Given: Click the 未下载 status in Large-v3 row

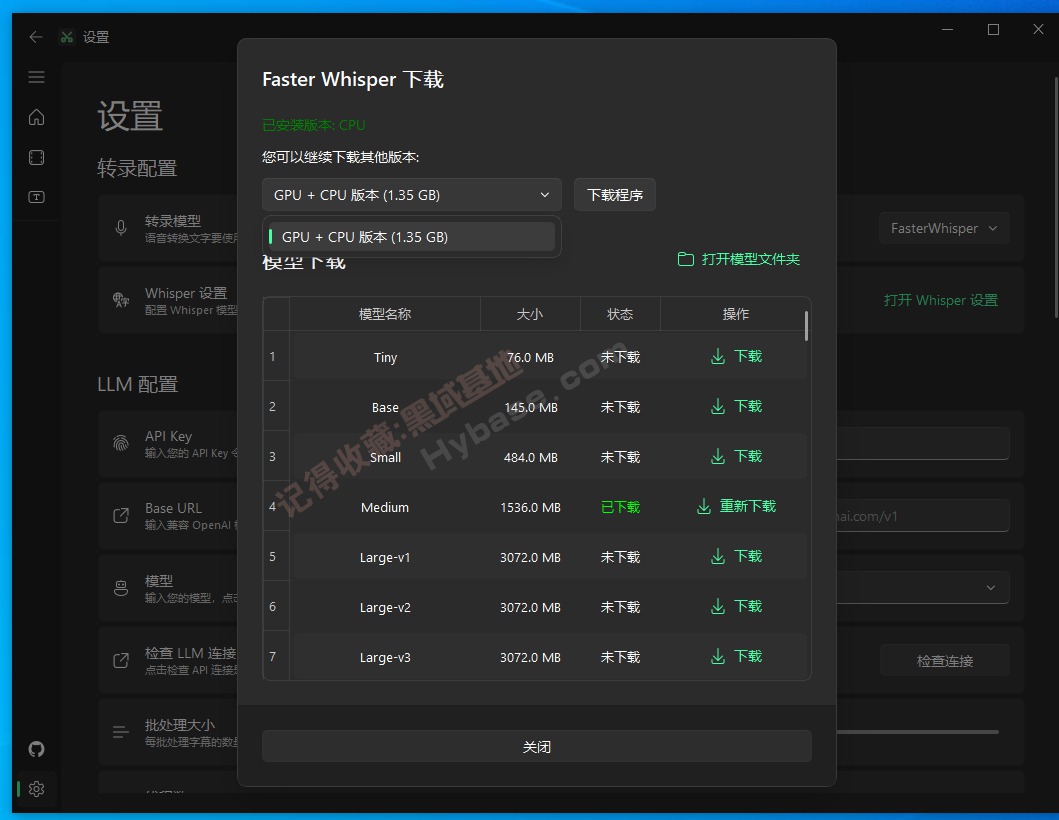Looking at the screenshot, I should pyautogui.click(x=621, y=657).
